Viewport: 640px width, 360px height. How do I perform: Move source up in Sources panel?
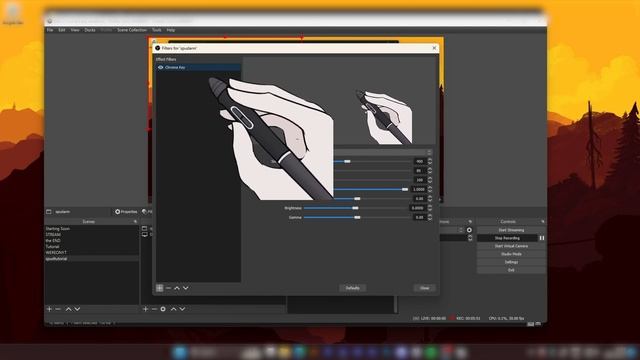pyautogui.click(x=173, y=309)
